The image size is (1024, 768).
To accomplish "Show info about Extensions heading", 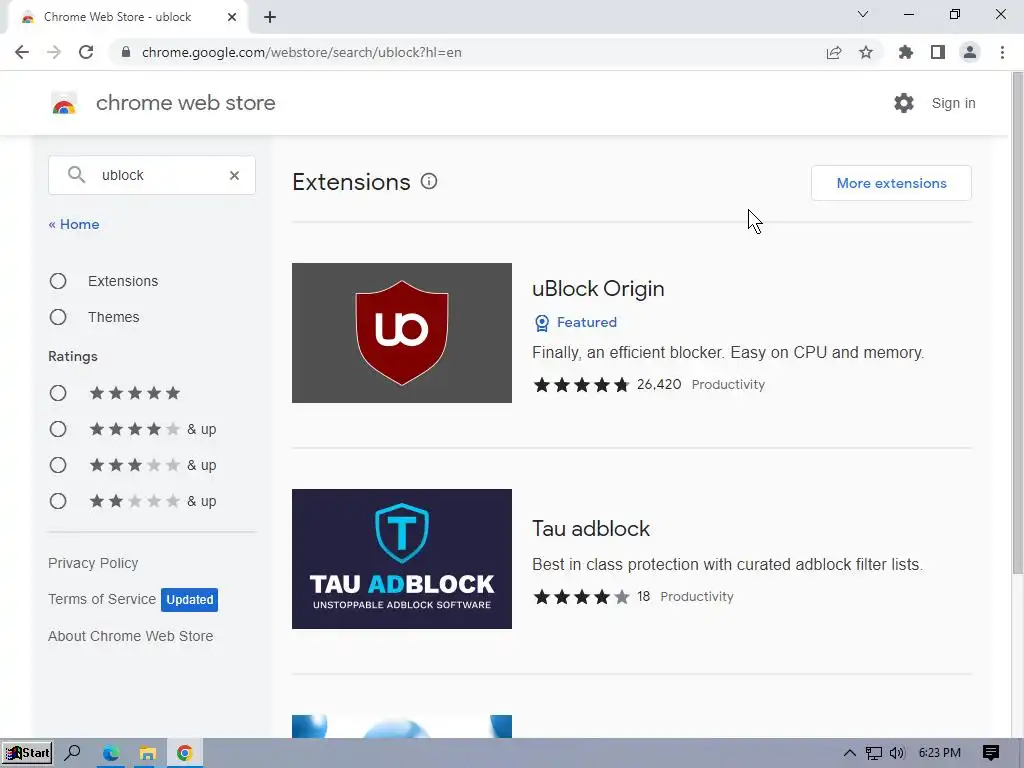I will coord(428,182).
